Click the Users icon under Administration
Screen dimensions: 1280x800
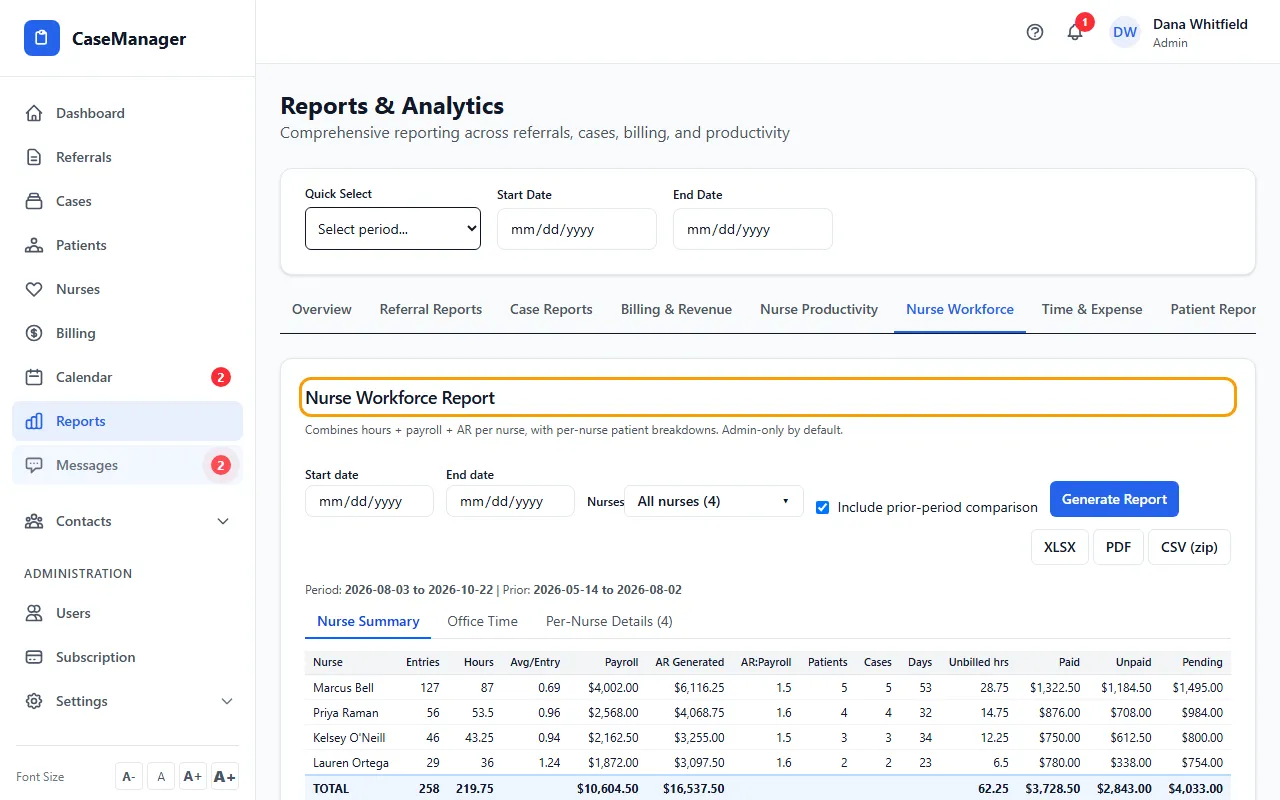(x=34, y=613)
